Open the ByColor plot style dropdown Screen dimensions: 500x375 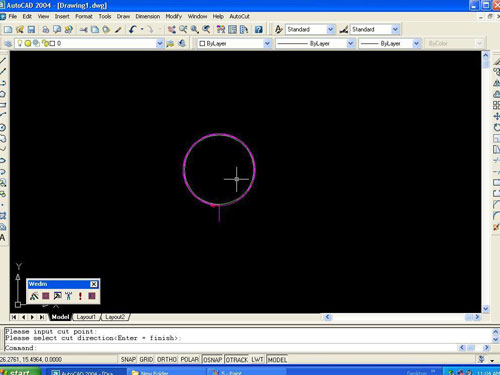tap(479, 43)
